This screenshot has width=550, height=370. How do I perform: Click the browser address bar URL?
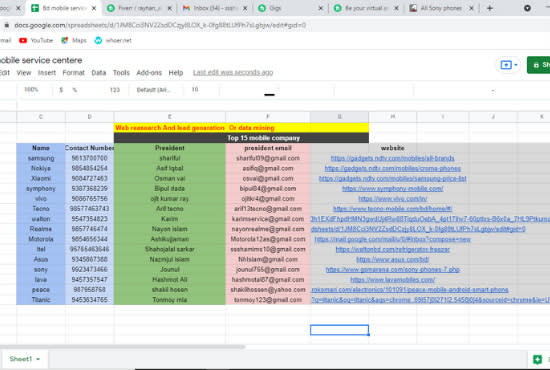click(160, 25)
